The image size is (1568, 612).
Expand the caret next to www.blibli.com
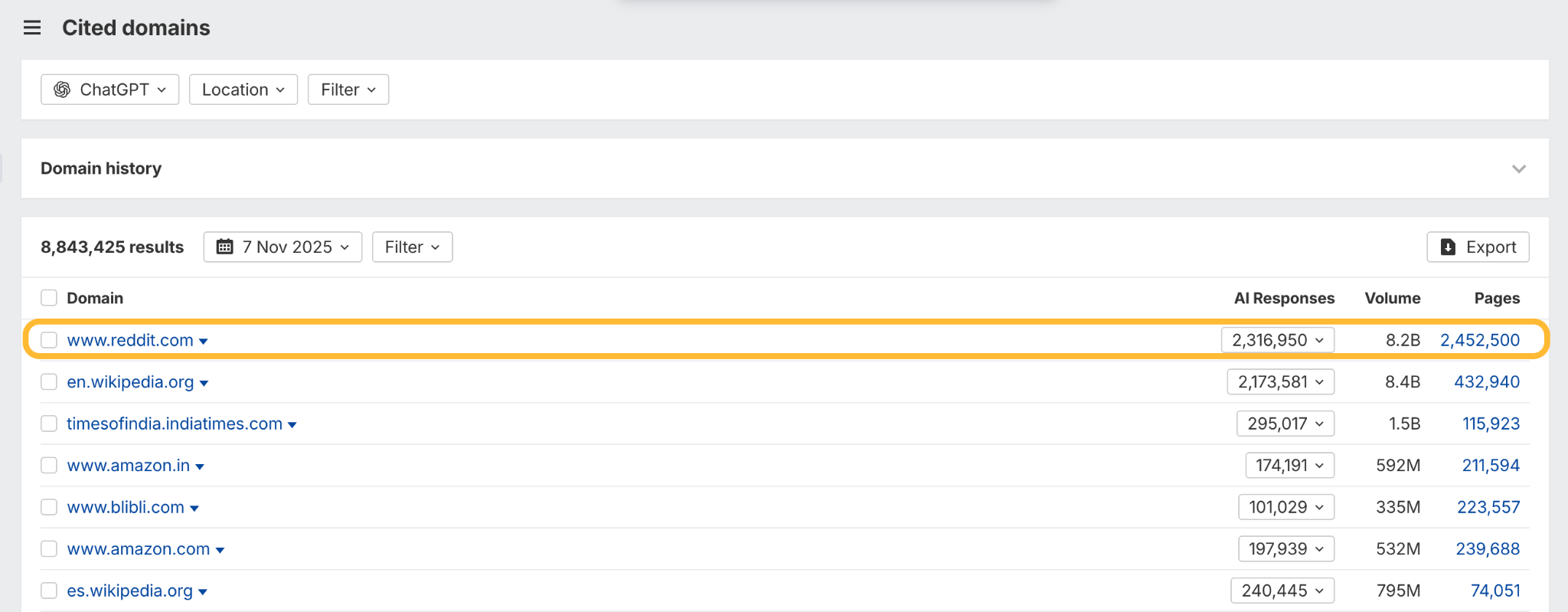pos(195,507)
